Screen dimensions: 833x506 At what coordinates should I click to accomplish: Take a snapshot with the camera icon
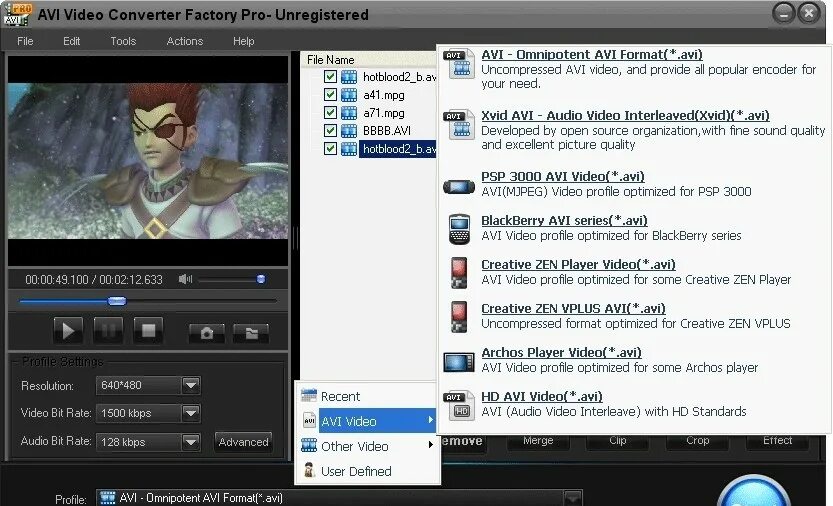point(207,333)
